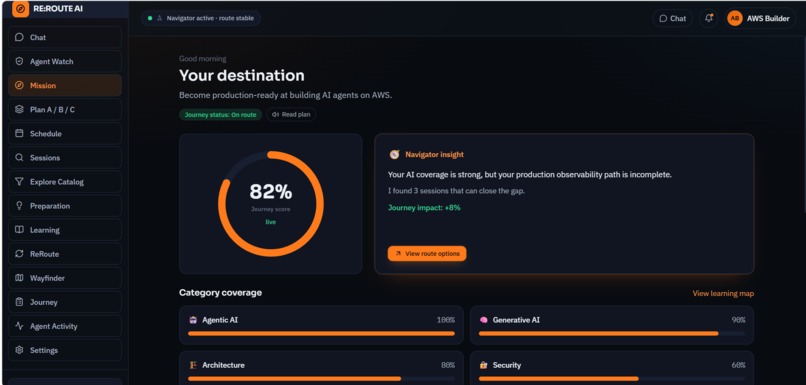Click Journey status: On route badge
Image resolution: width=806 pixels, height=385 pixels.
coord(221,115)
